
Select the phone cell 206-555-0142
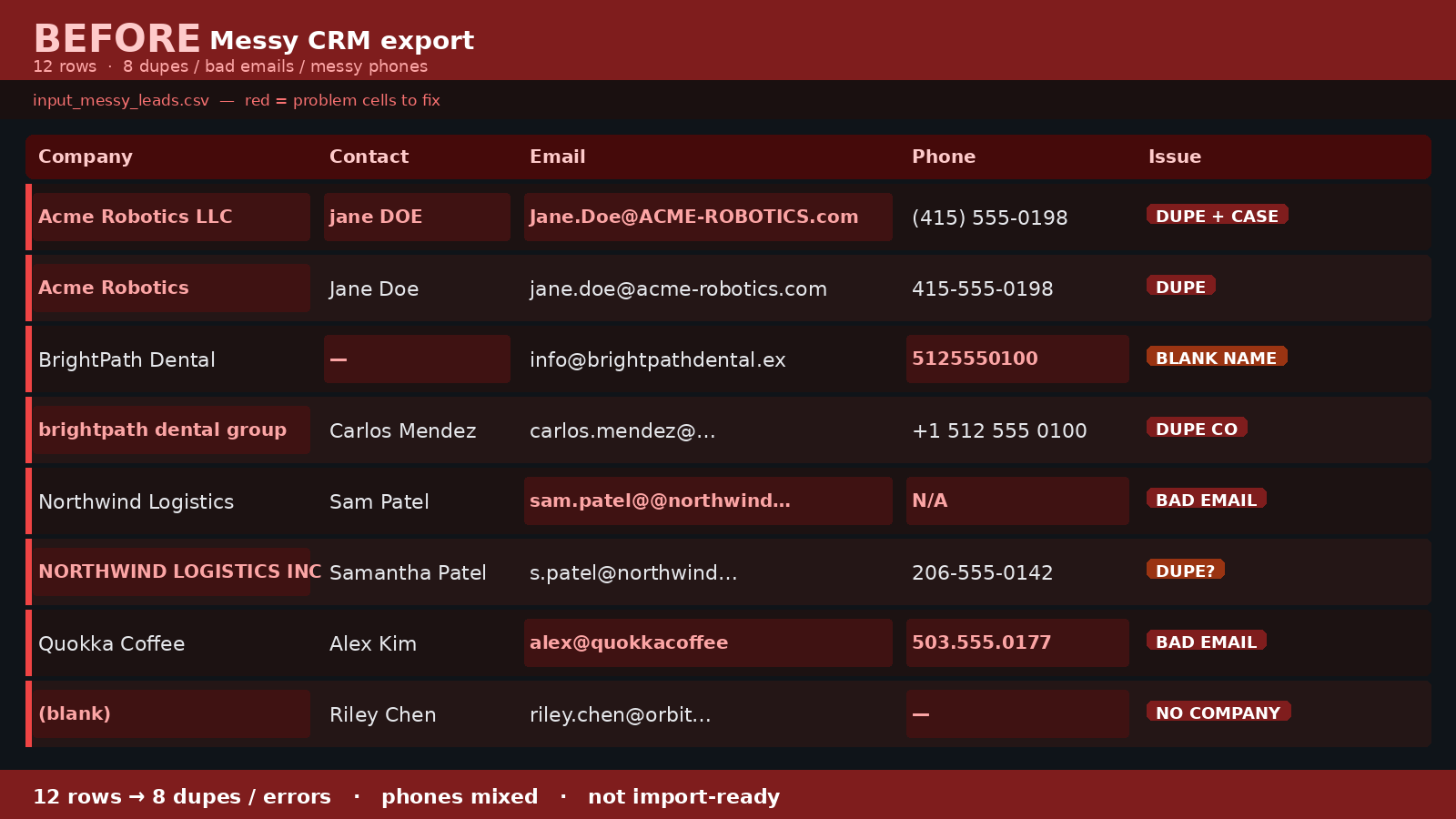click(982, 572)
